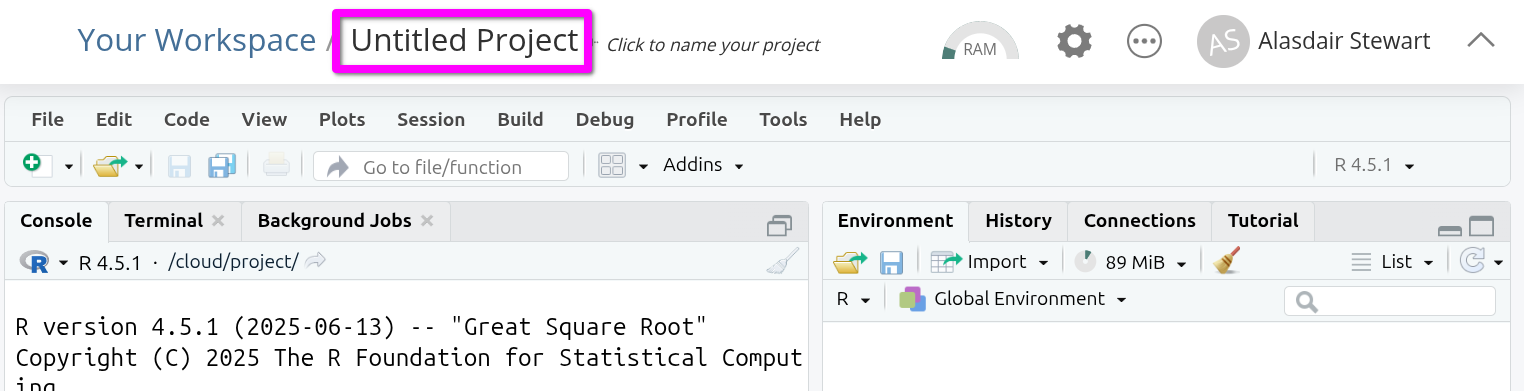This screenshot has width=1524, height=391.
Task: Go to Your Workspace link
Action: tap(197, 41)
